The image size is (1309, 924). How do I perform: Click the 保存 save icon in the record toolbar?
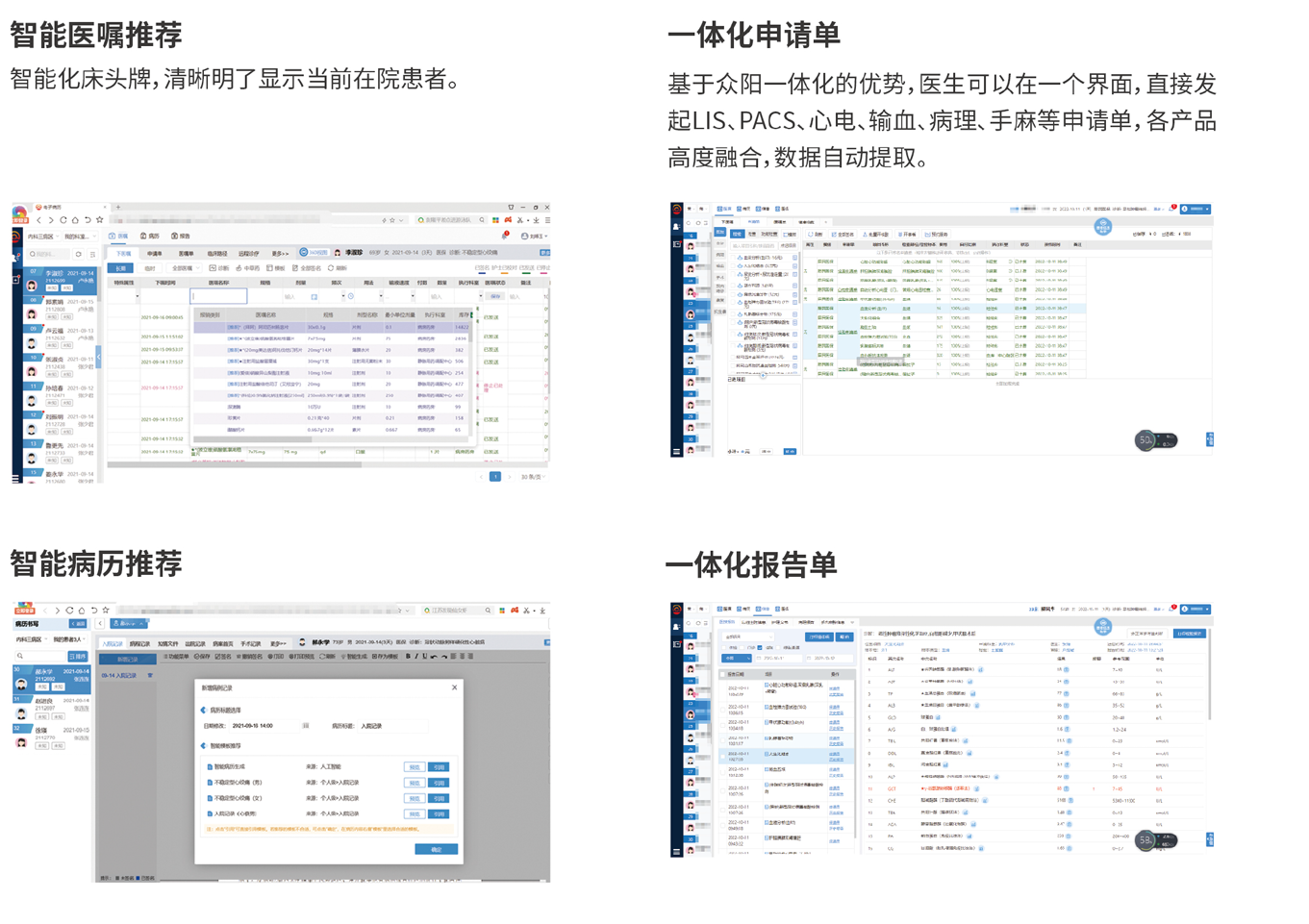click(201, 657)
